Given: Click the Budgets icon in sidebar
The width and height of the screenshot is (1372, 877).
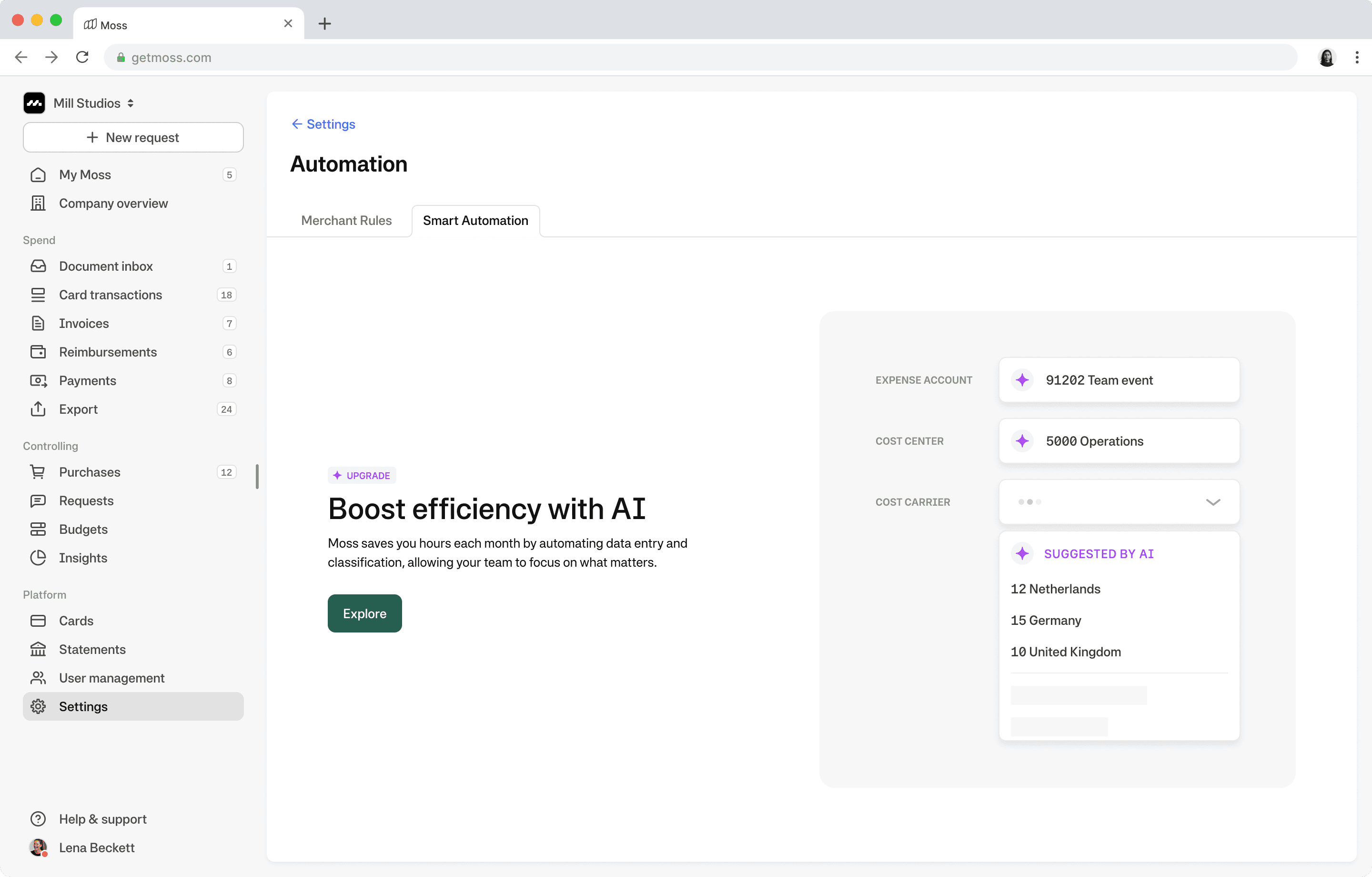Looking at the screenshot, I should pyautogui.click(x=38, y=529).
